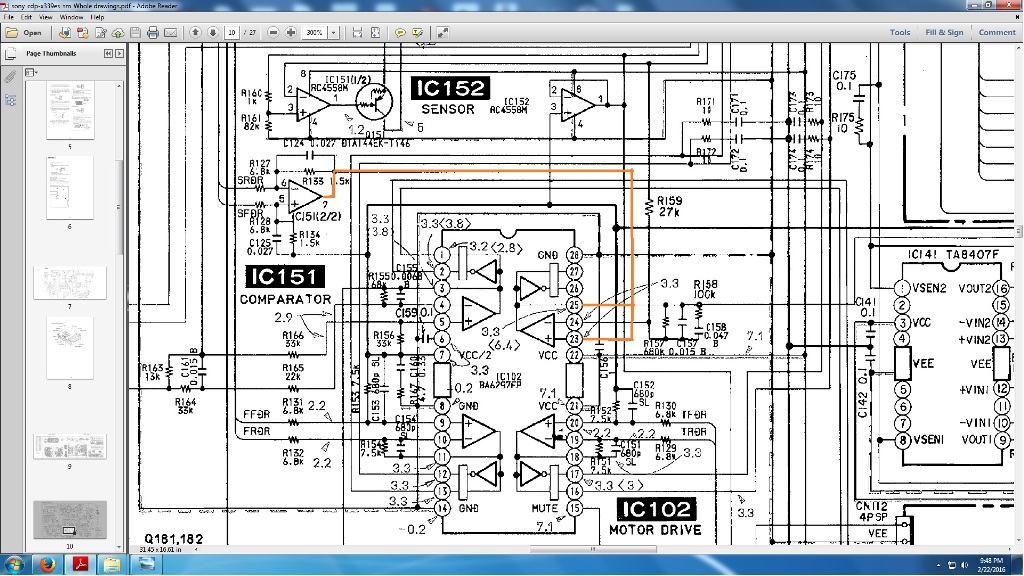This screenshot has width=1024, height=576.
Task: Click the upload to cloud icon
Action: 118,33
